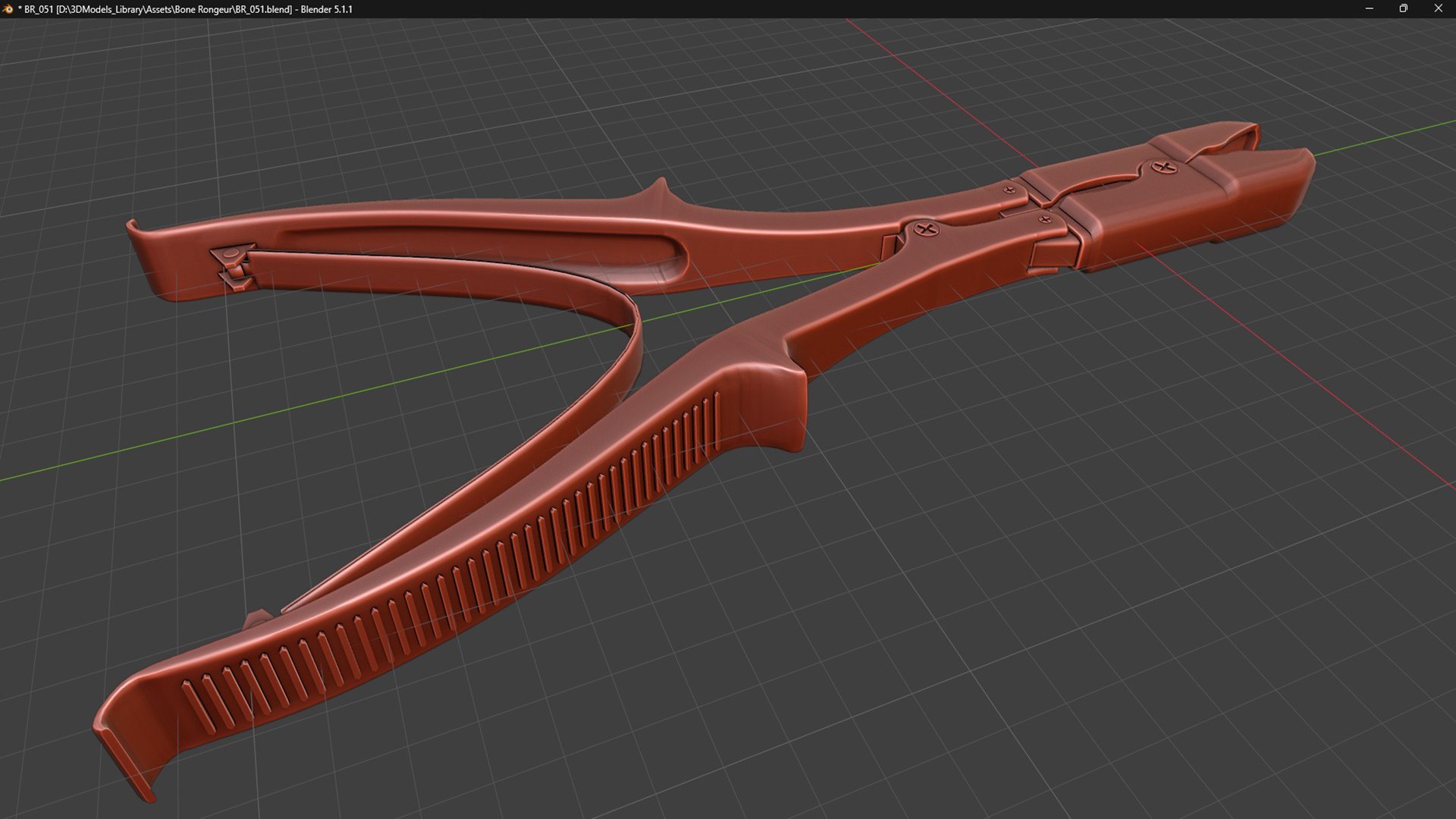Restore down the Blender window
The height and width of the screenshot is (819, 1456).
pyautogui.click(x=1403, y=9)
